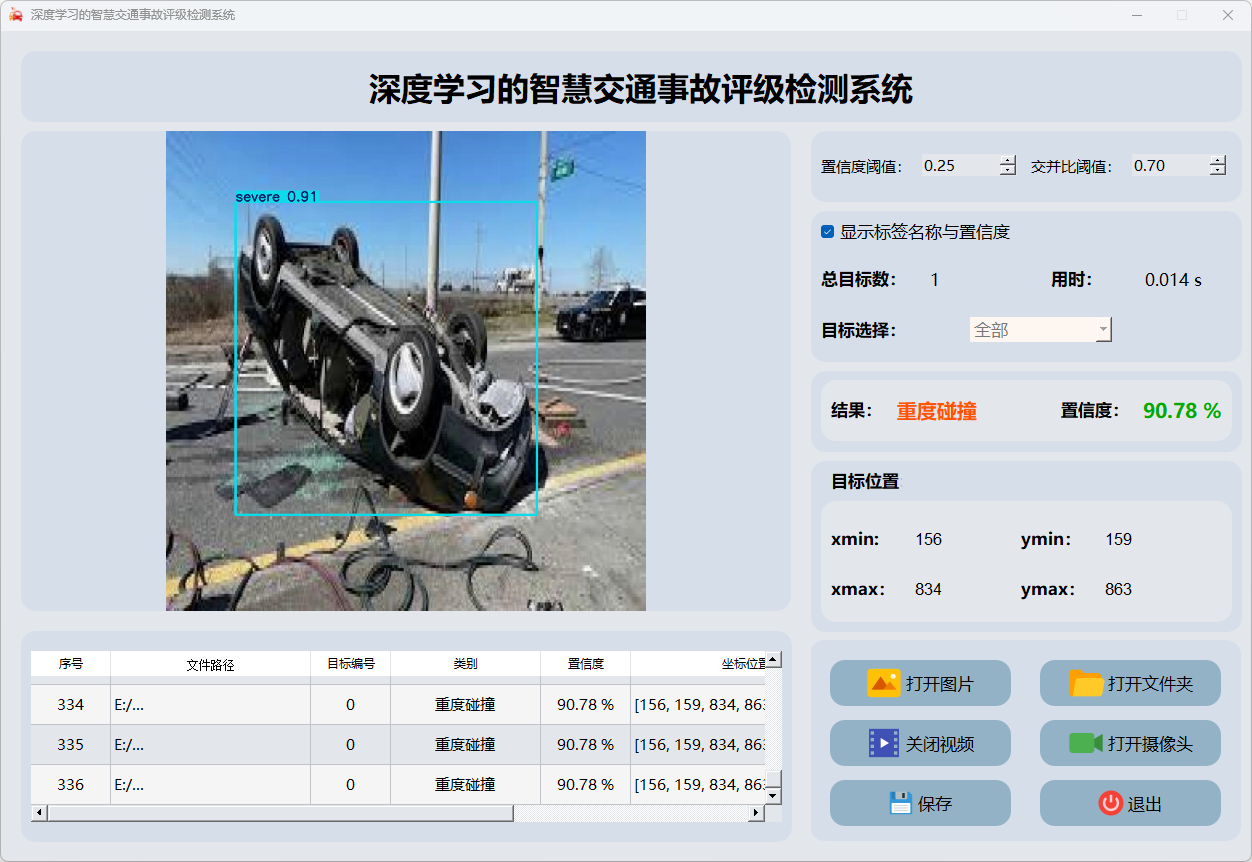Click the horizontal scrollbar under results table

pyautogui.click(x=280, y=813)
